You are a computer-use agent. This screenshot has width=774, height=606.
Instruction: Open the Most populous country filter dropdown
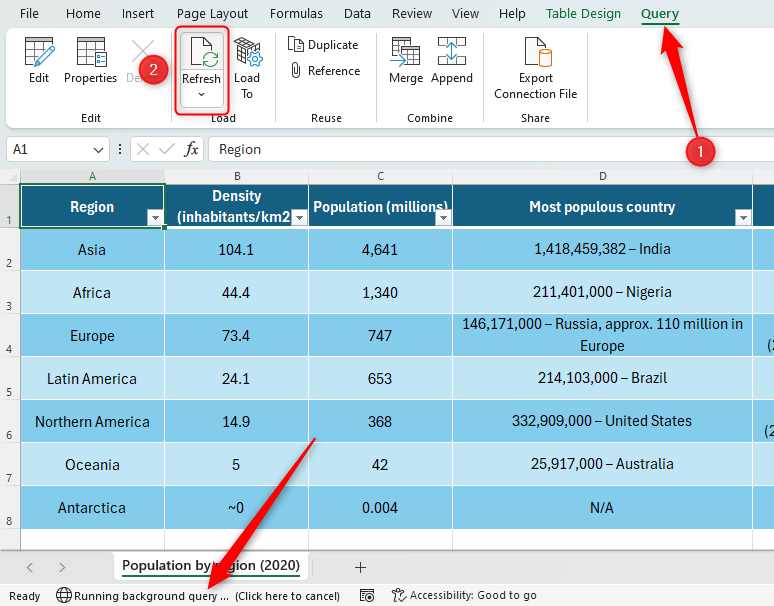743,218
